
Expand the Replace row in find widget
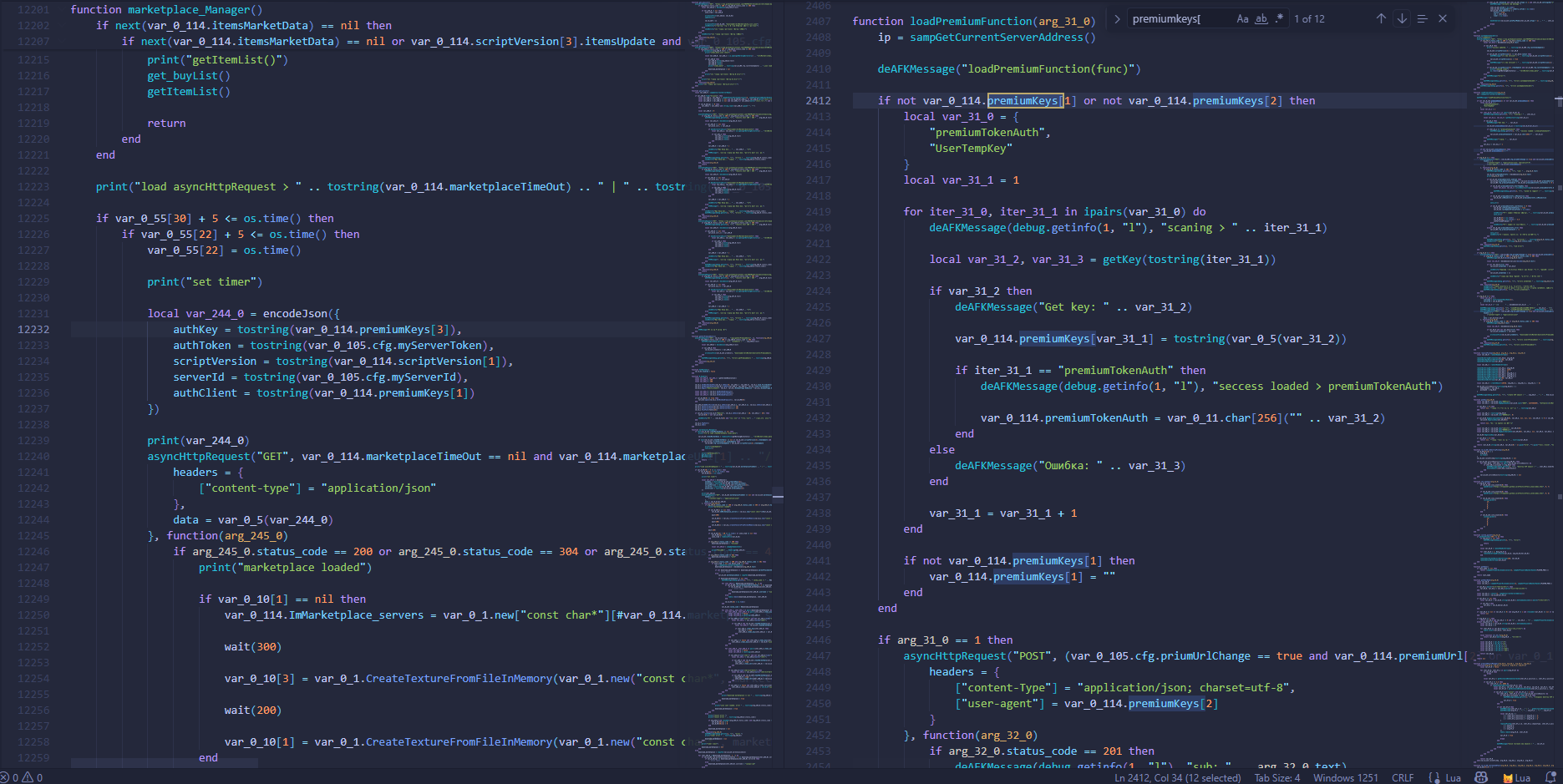click(1117, 18)
